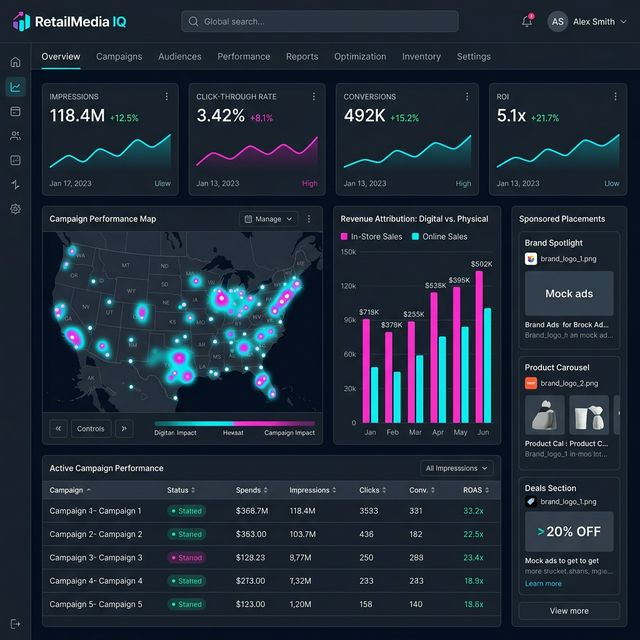Switch to the Performance tab

click(244, 57)
